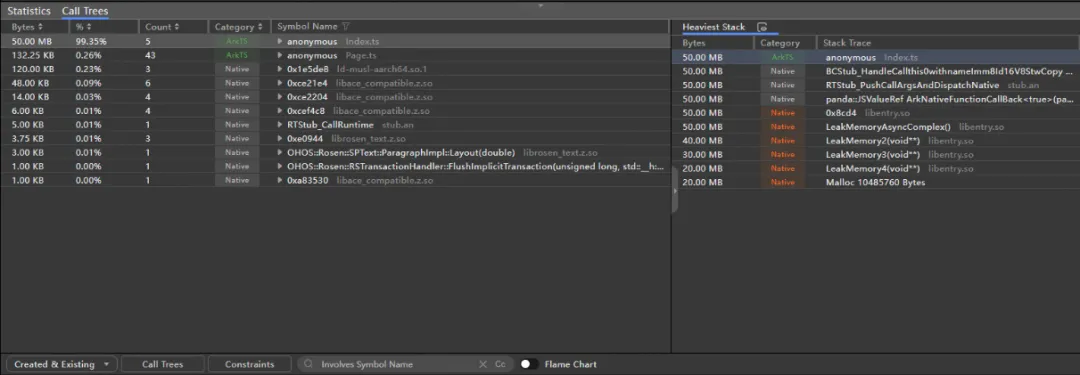Click the Stack Trace column header
Screen dimensions: 1080x375
click(x=847, y=43)
